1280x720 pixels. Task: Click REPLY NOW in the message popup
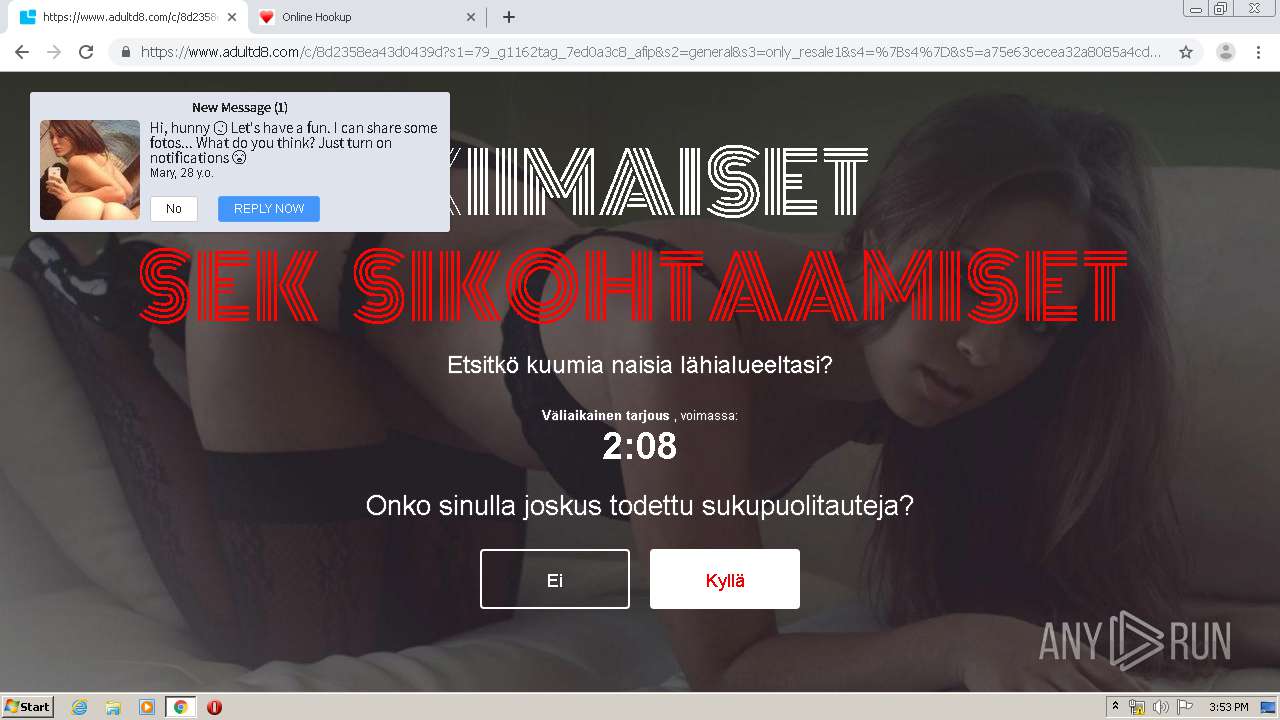pos(269,209)
